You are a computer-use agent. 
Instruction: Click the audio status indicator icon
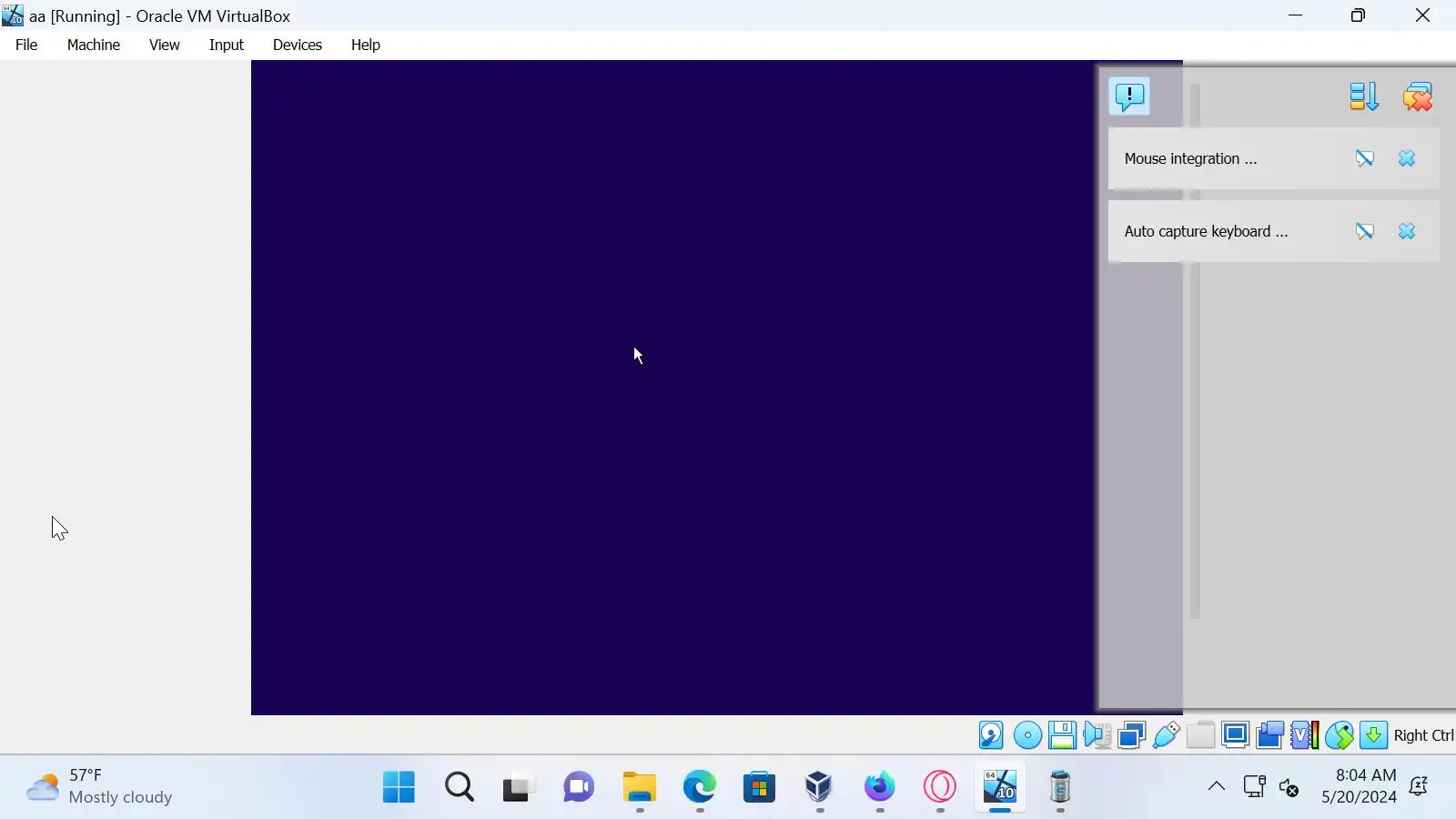1097,735
